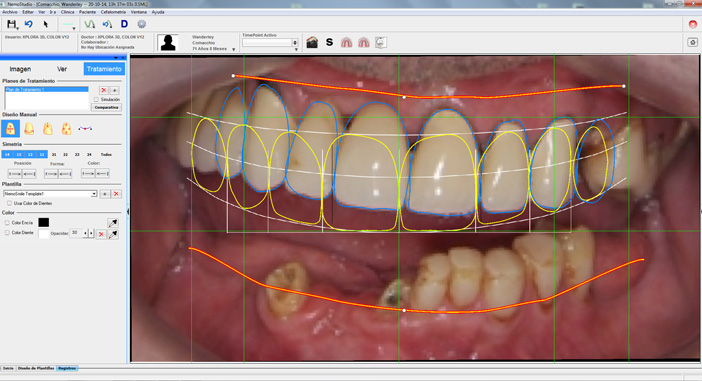The height and width of the screenshot is (381, 702).
Task: Click the black S icon
Action: pyautogui.click(x=330, y=43)
